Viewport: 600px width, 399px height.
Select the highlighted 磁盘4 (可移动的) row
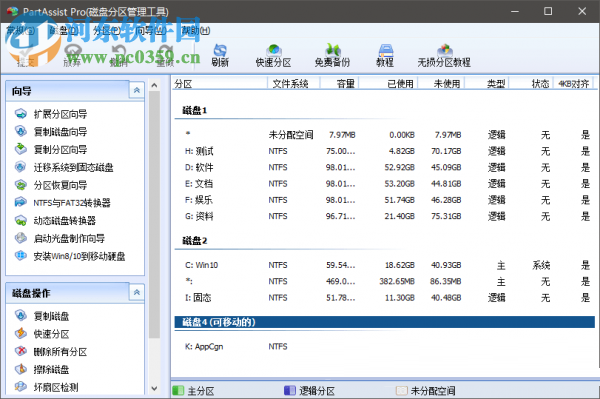point(385,322)
